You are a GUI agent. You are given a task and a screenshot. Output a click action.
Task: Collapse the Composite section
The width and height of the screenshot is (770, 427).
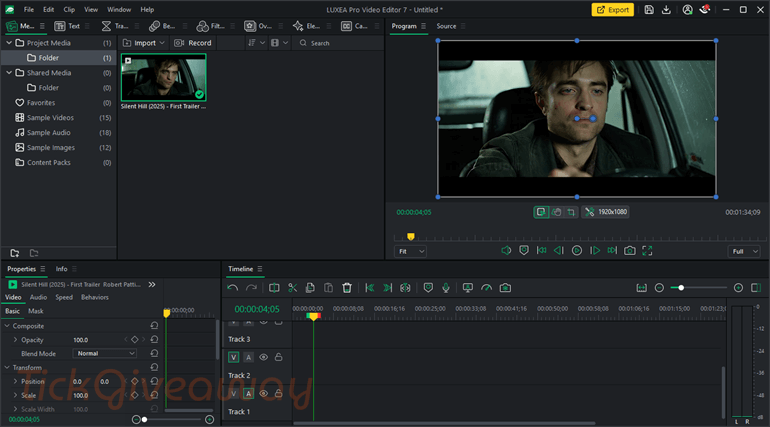tap(7, 326)
